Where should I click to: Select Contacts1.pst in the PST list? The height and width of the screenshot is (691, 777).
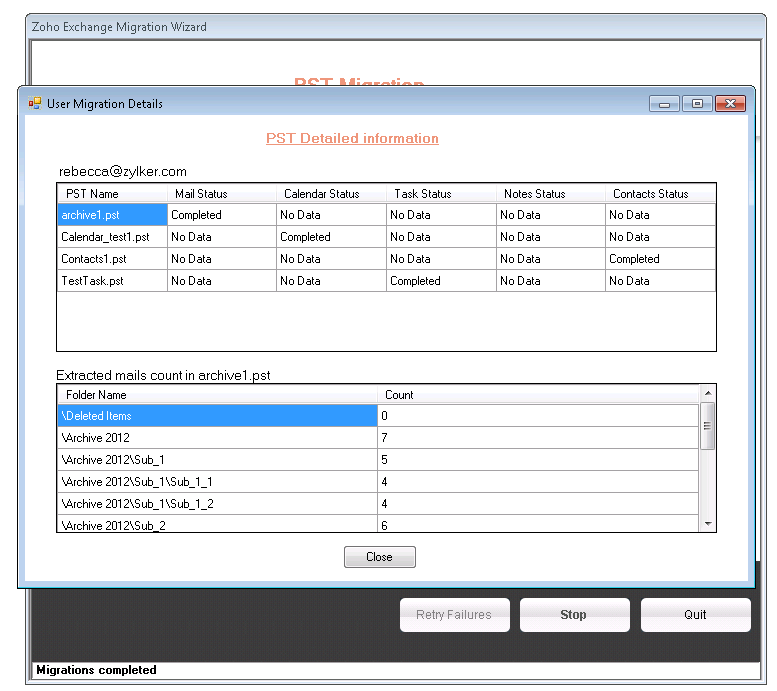[x=111, y=259]
